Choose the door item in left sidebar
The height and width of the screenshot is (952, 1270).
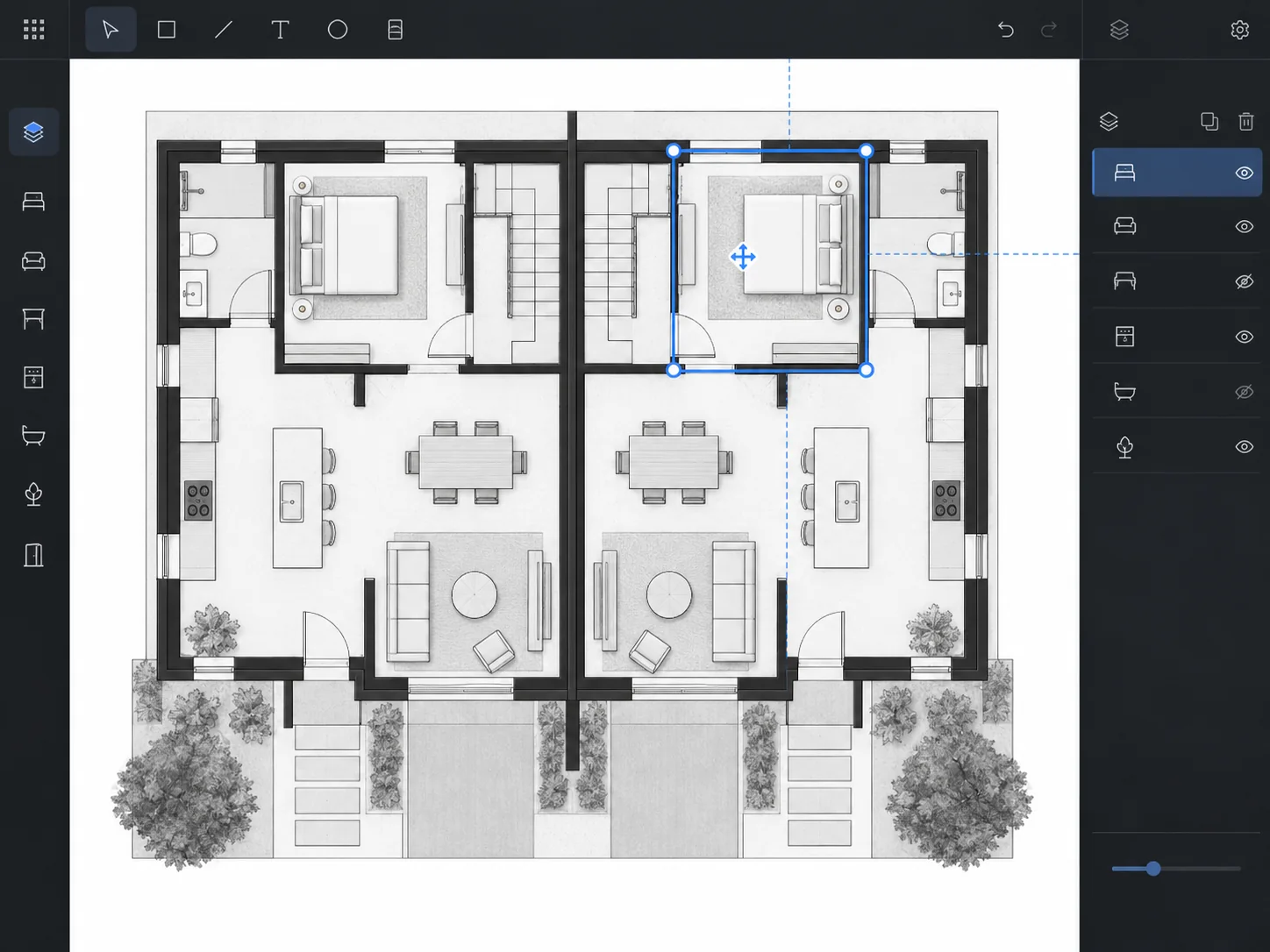[33, 555]
